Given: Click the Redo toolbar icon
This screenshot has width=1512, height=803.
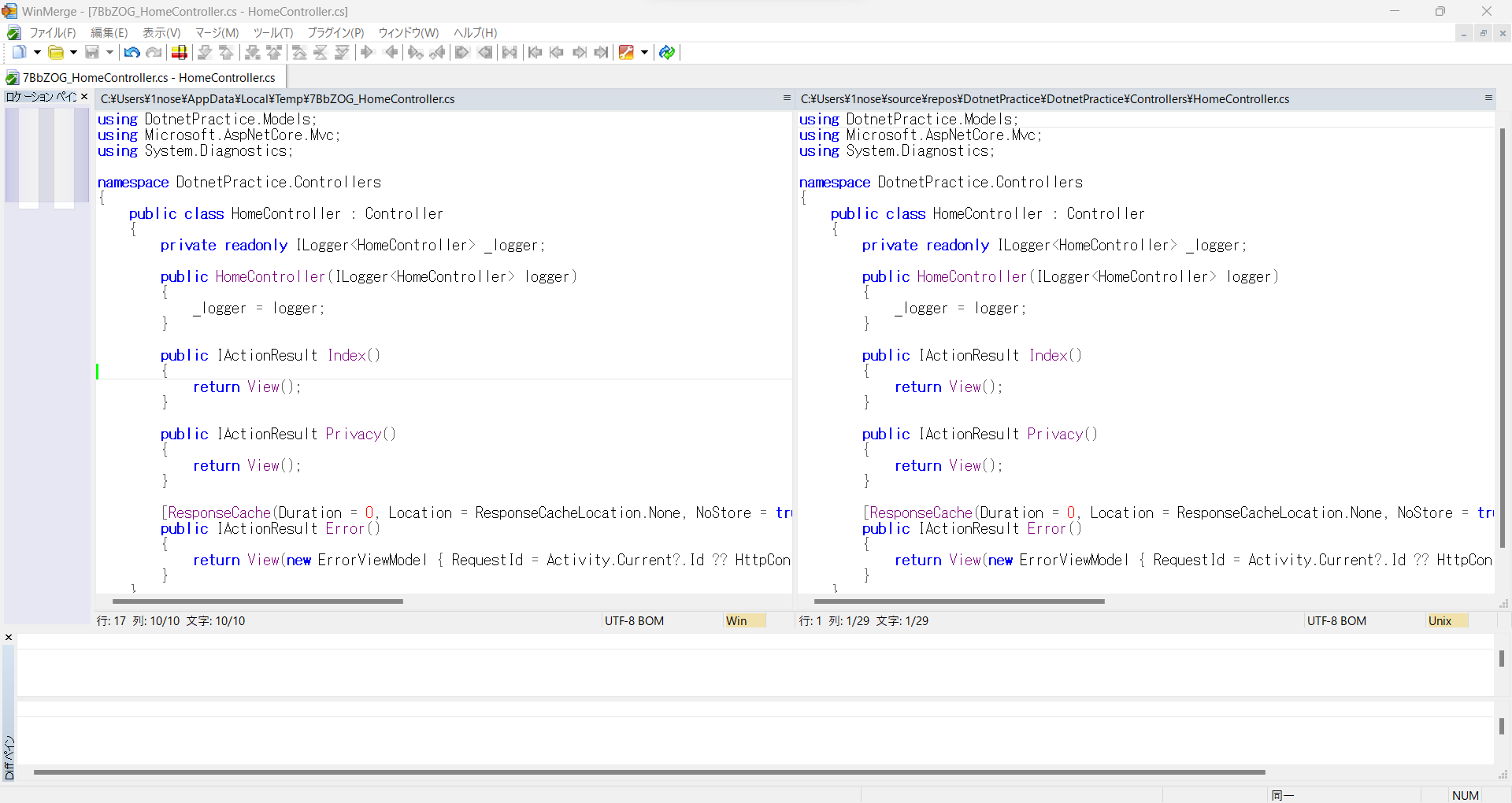Looking at the screenshot, I should click(154, 52).
